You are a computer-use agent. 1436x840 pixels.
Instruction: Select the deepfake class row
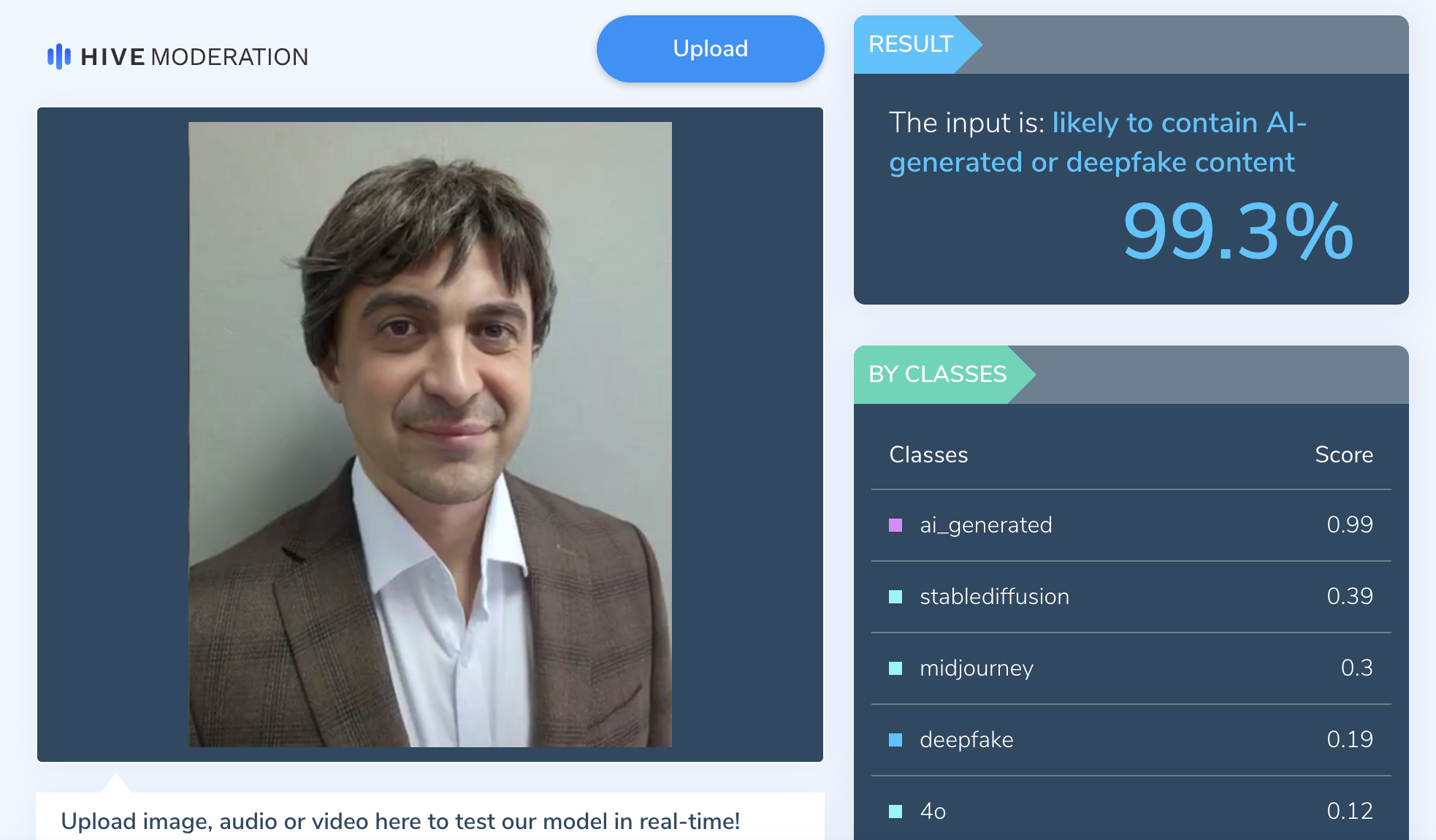(x=1131, y=740)
